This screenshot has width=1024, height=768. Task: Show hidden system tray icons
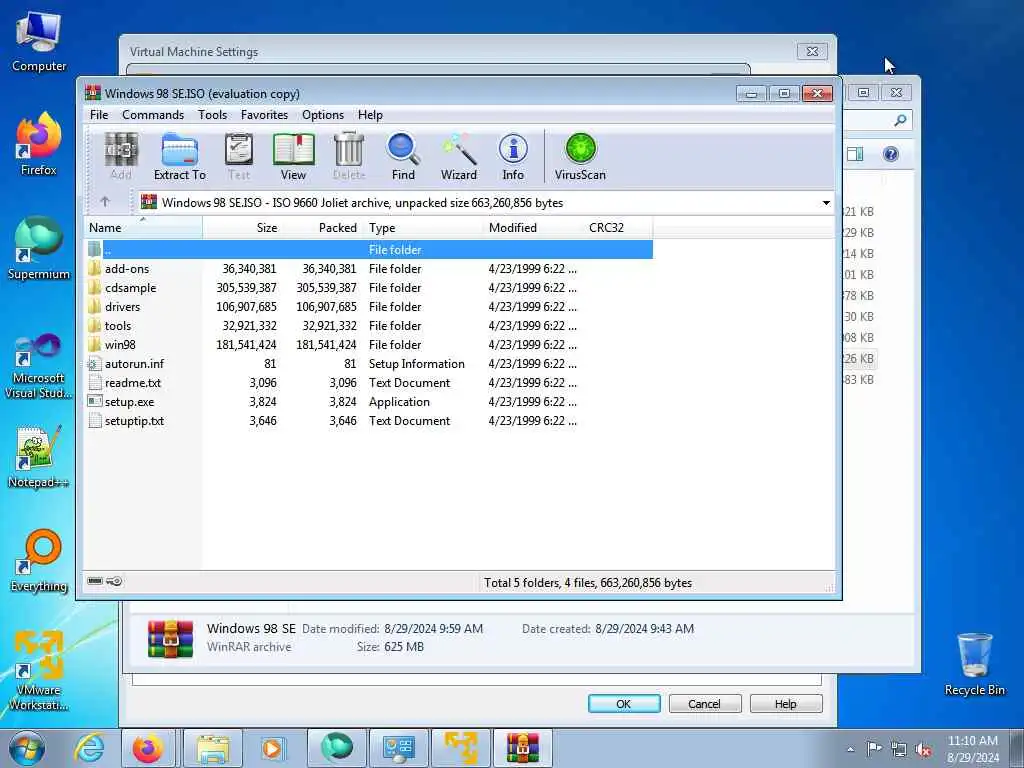850,749
